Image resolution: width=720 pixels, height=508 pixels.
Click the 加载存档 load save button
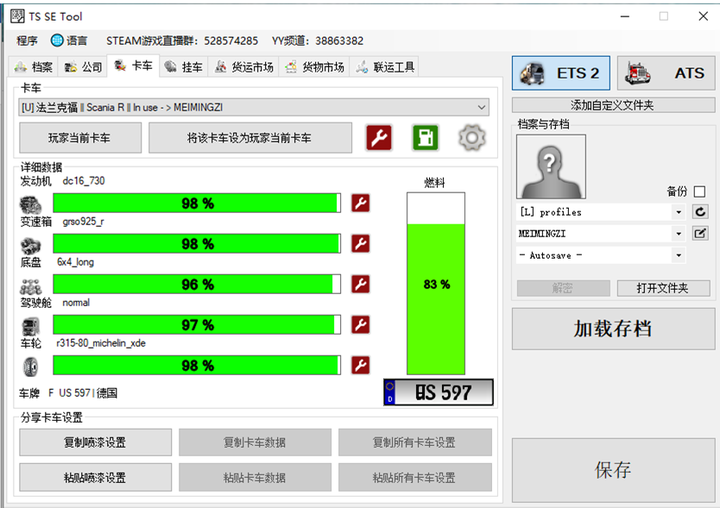coord(613,329)
